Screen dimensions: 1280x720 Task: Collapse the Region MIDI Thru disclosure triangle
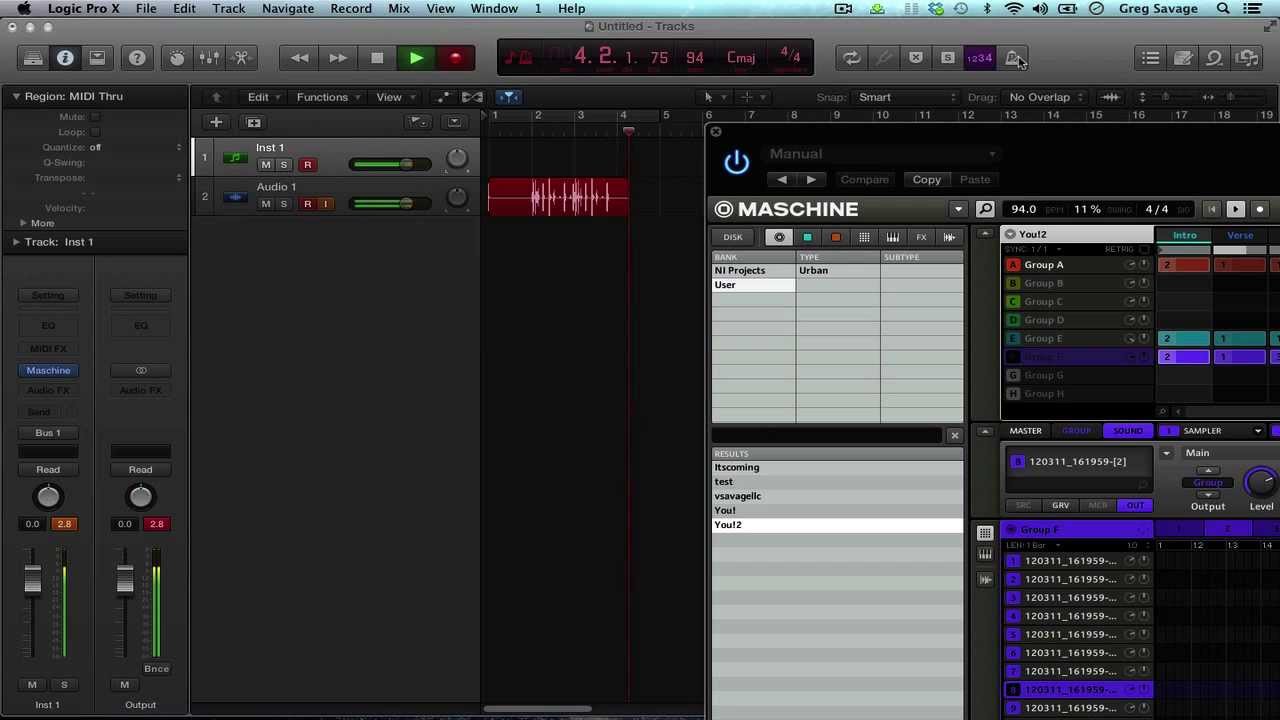click(x=16, y=96)
